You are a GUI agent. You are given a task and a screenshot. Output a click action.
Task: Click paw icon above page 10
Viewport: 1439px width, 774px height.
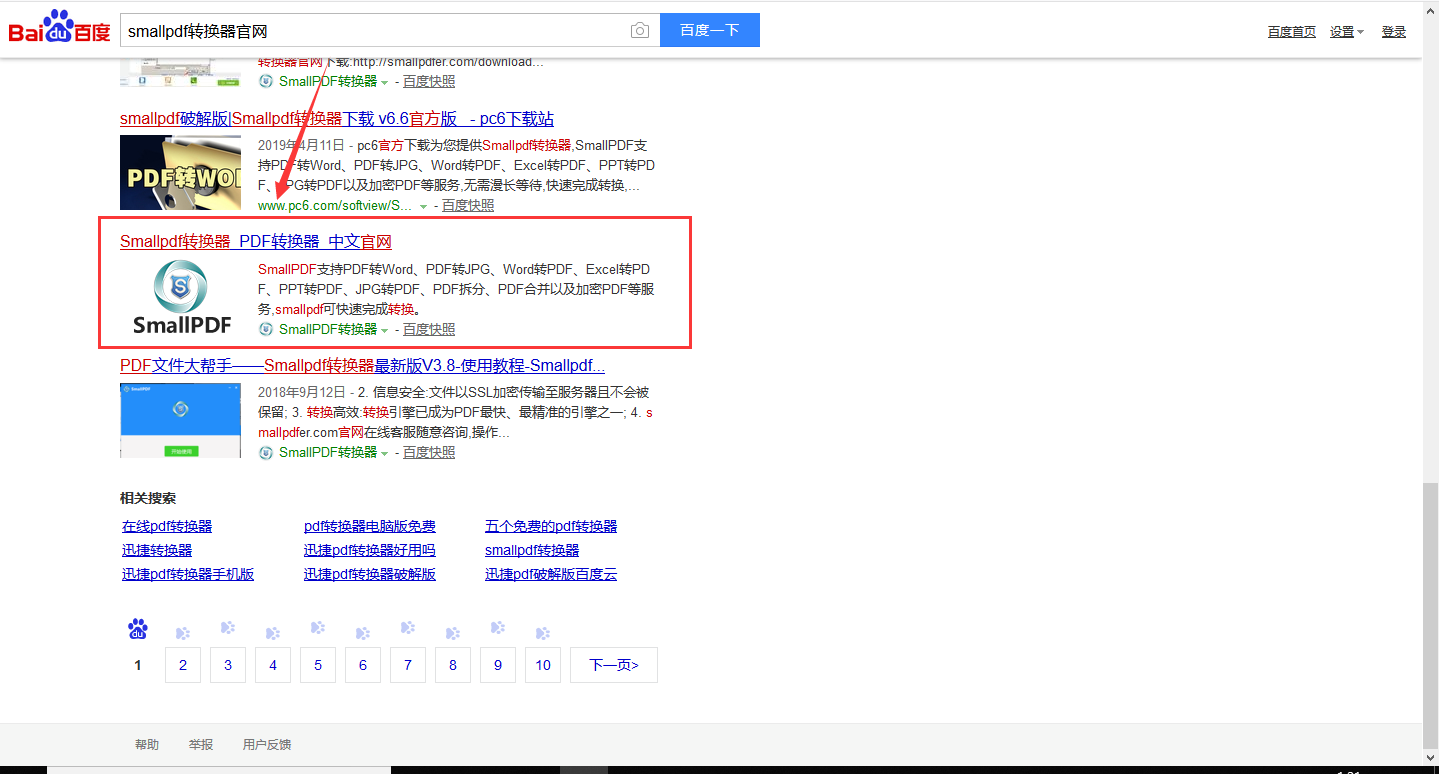[x=543, y=633]
